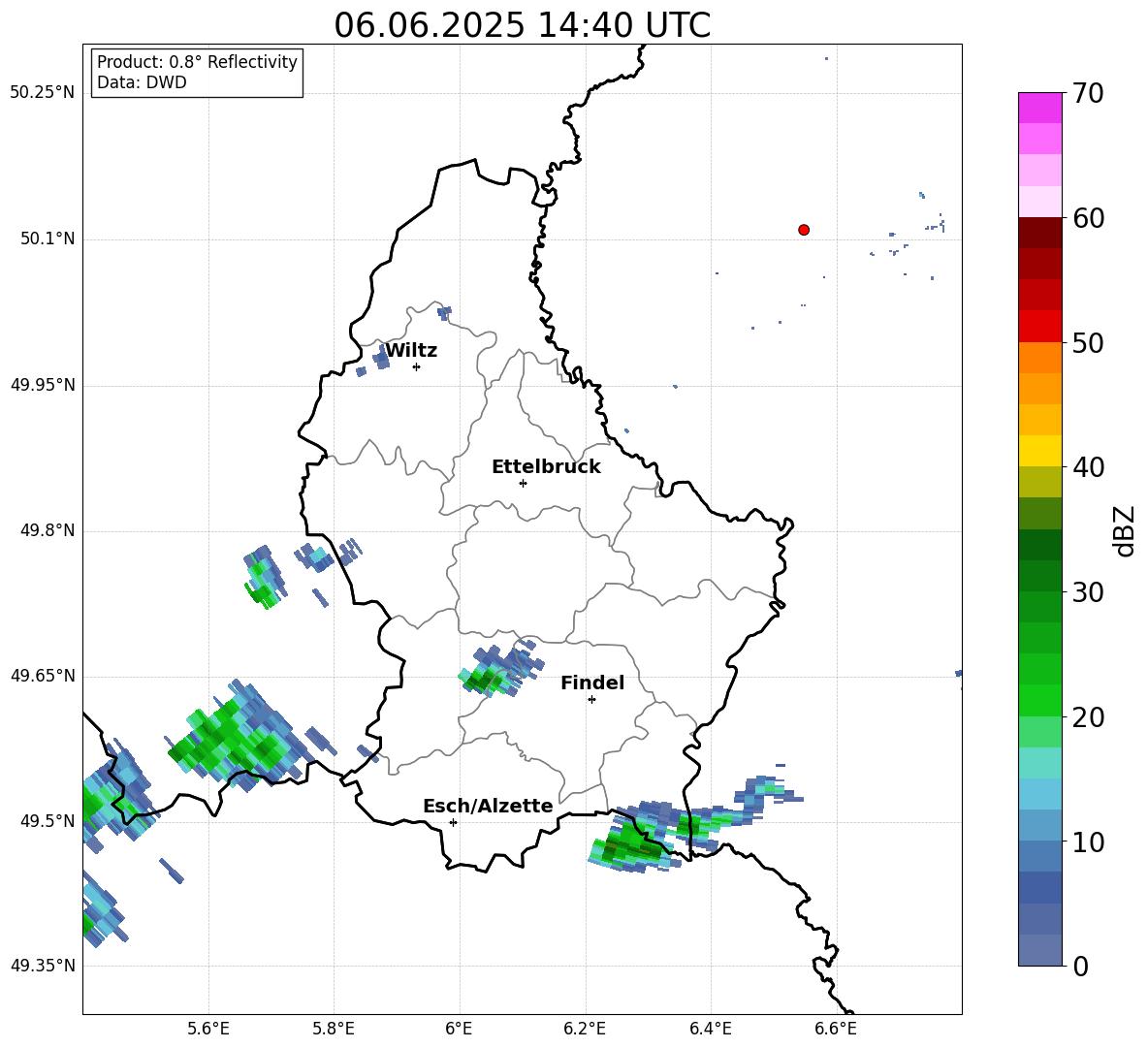Viewport: 1148px width, 1048px height.
Task: Click the colorbar tick label 70
Action: 1088,94
